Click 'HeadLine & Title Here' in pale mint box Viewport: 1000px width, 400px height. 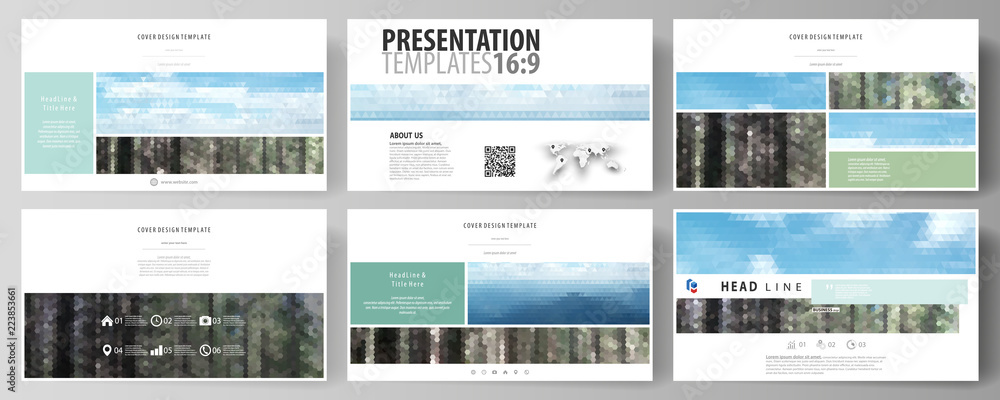[x=59, y=103]
